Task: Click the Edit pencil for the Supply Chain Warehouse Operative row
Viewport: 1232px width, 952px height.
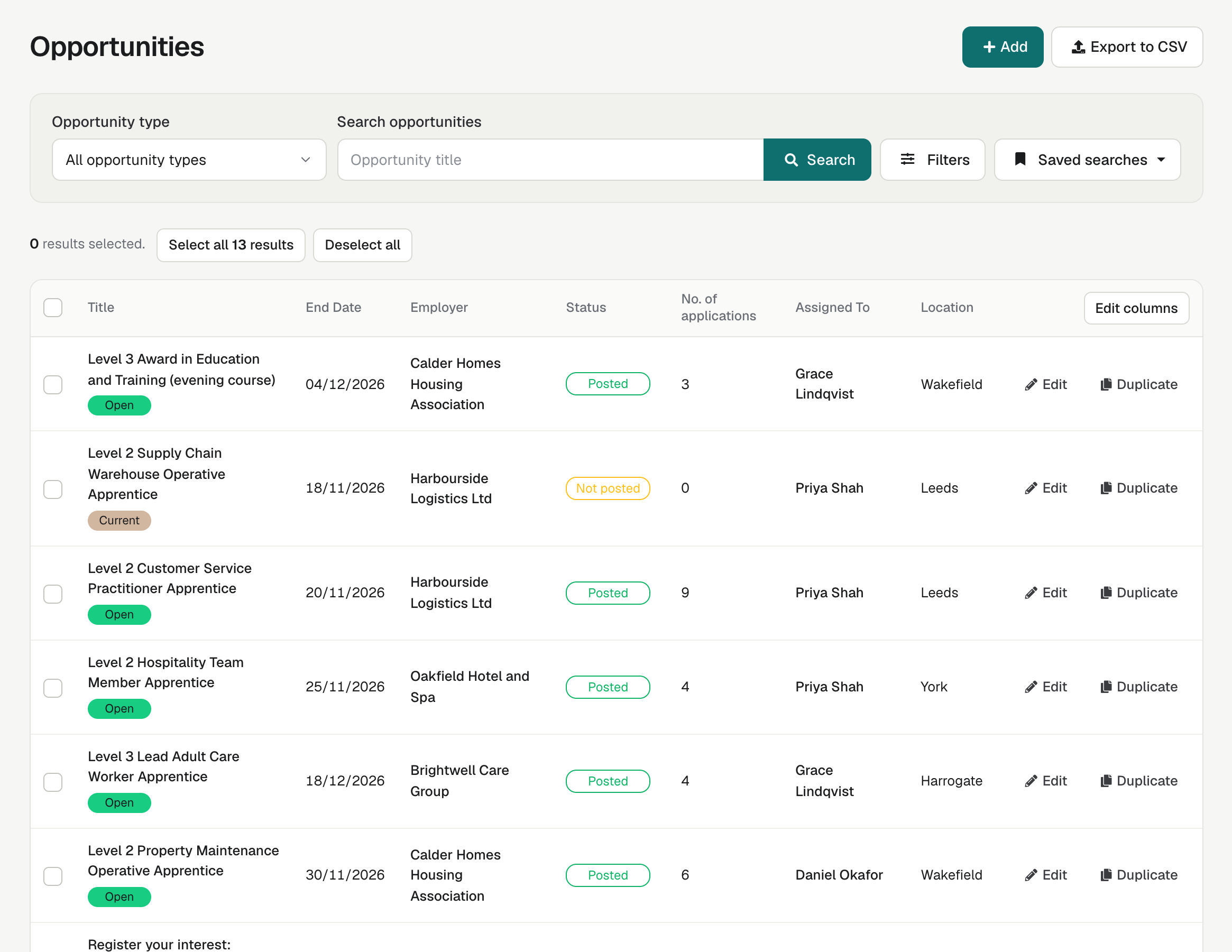Action: pos(1031,488)
